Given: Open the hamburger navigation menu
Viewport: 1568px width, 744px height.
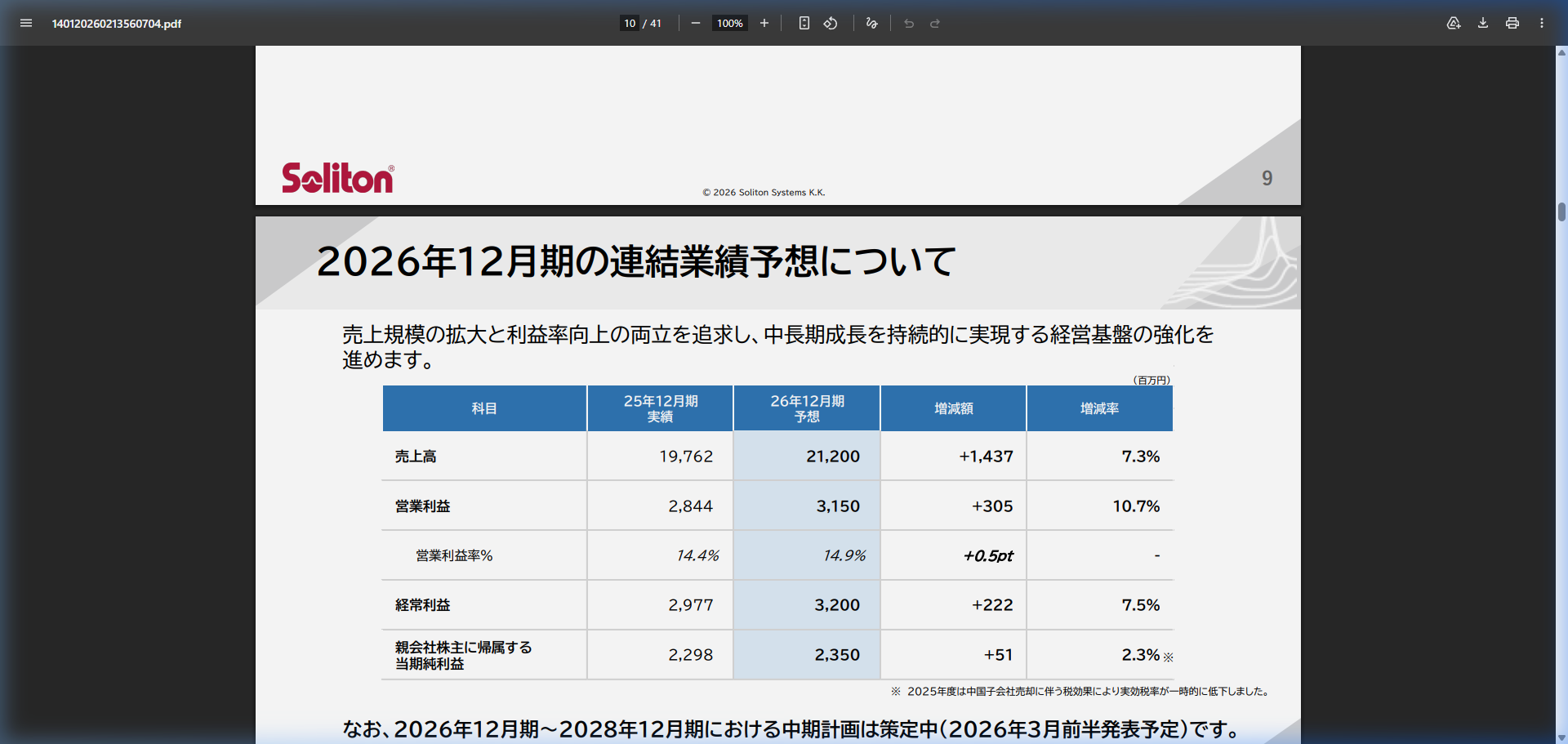Looking at the screenshot, I should click(26, 23).
